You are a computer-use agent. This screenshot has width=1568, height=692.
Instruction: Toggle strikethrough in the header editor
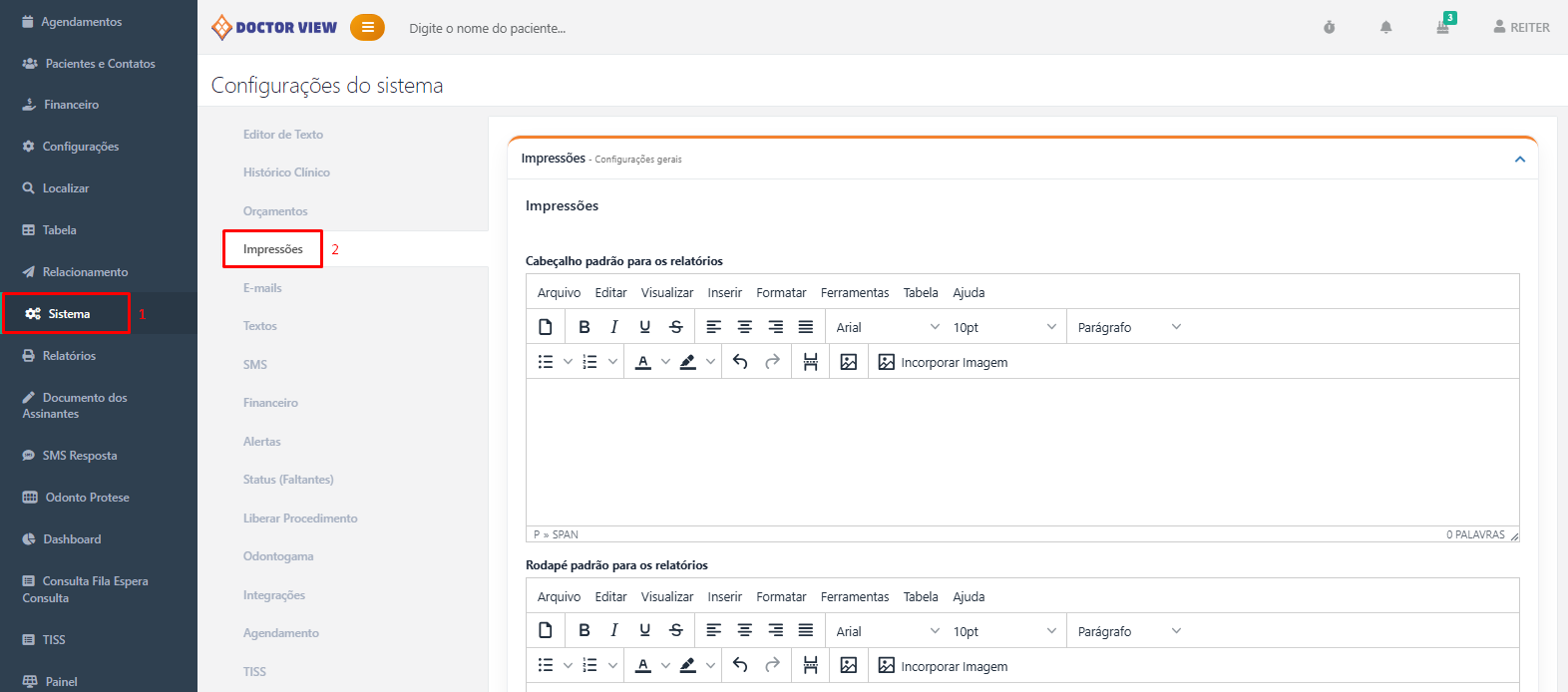[x=675, y=327]
